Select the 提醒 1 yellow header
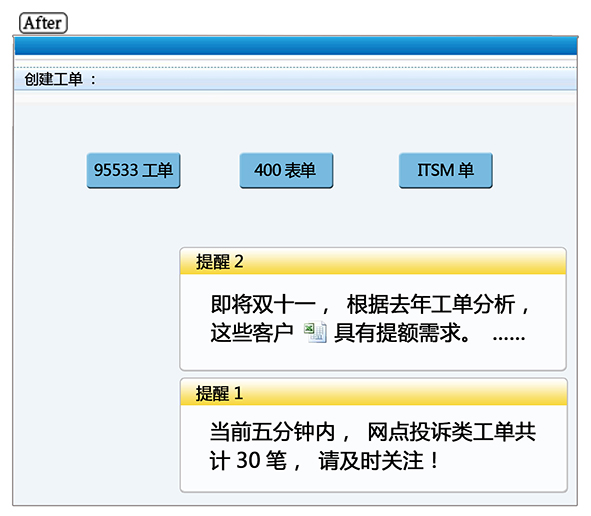The image size is (591, 516). [x=374, y=392]
